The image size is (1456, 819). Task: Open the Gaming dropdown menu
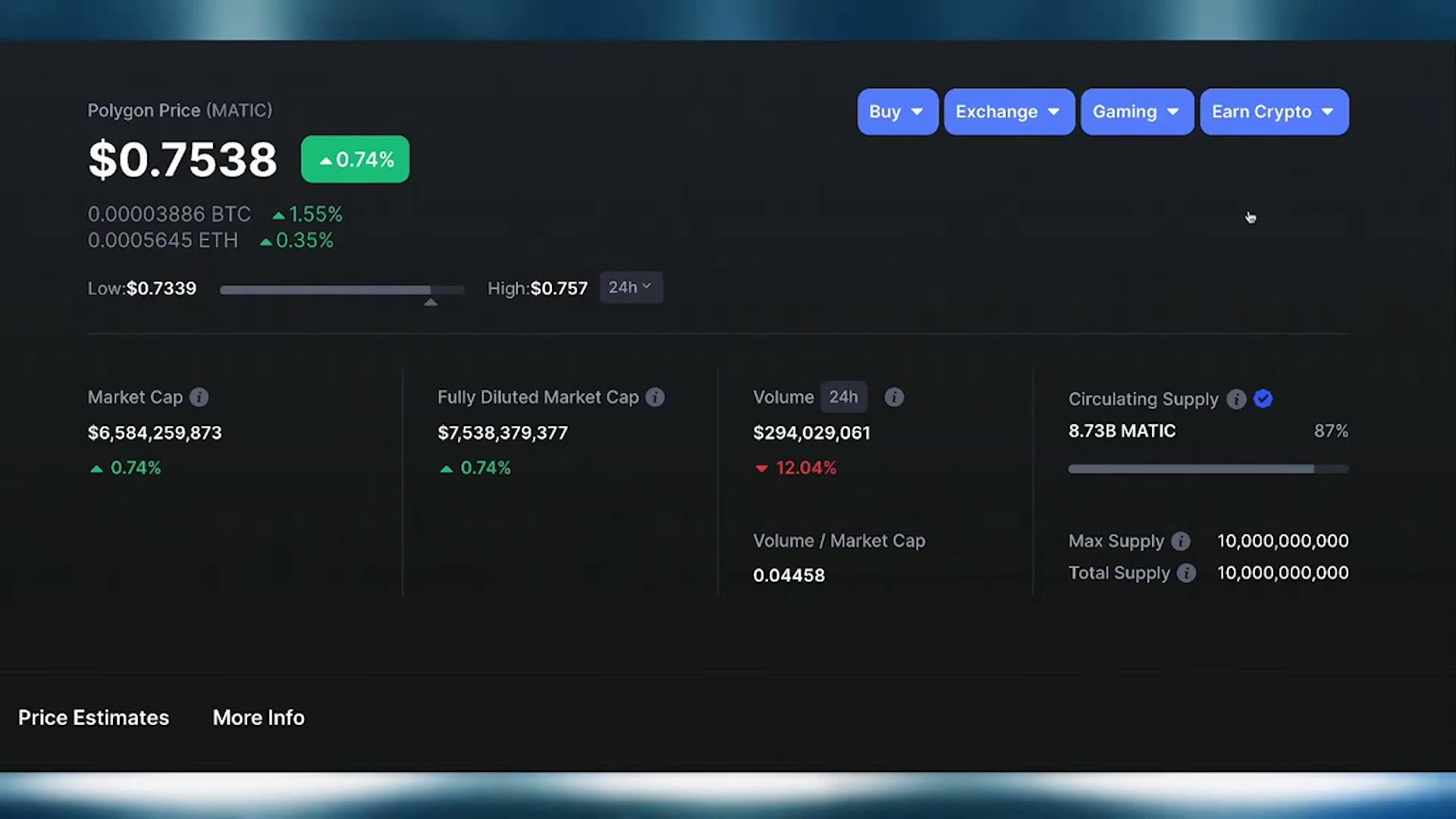click(1137, 112)
